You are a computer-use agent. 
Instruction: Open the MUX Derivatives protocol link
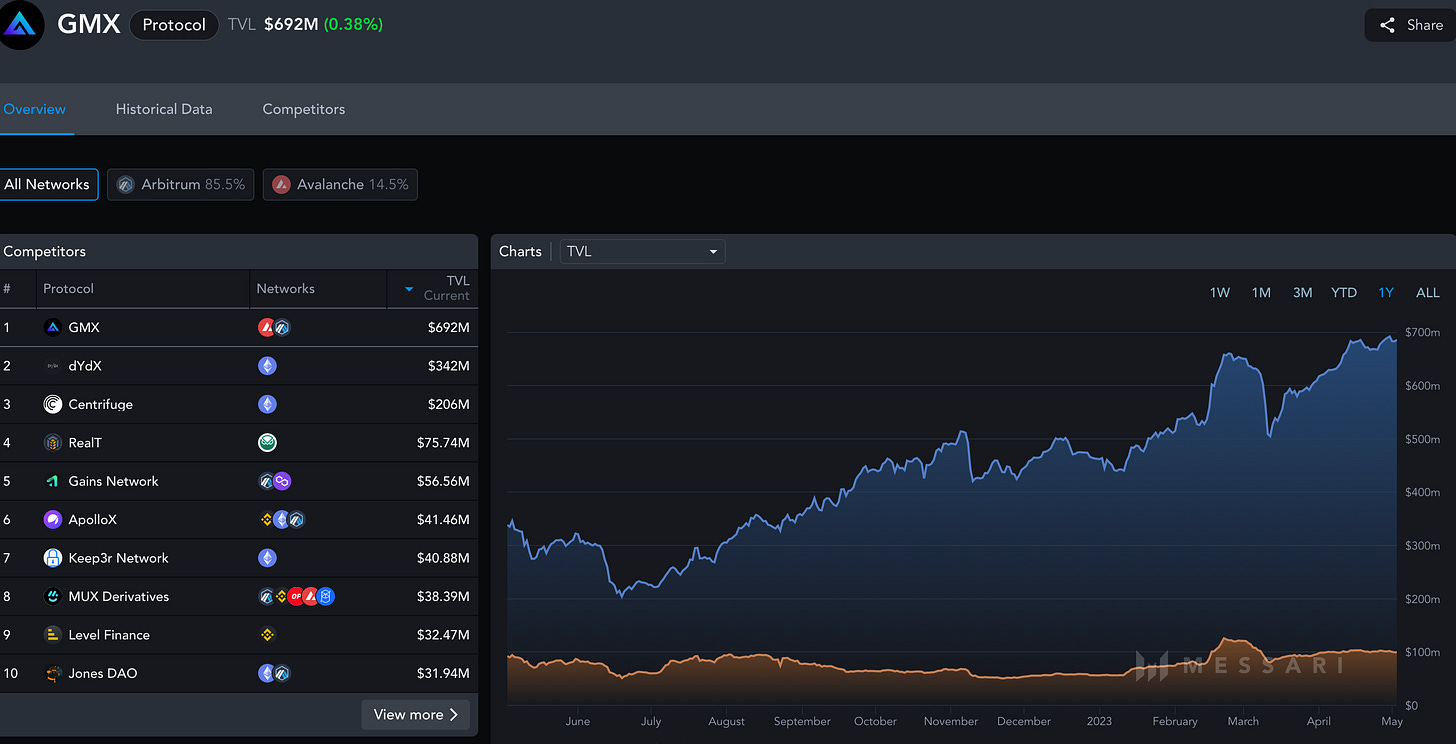coord(118,596)
